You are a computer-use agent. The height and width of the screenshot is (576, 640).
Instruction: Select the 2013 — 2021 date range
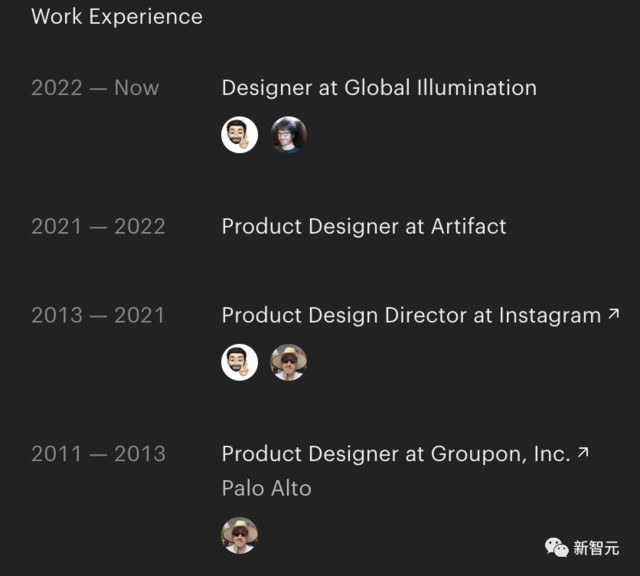click(x=98, y=315)
